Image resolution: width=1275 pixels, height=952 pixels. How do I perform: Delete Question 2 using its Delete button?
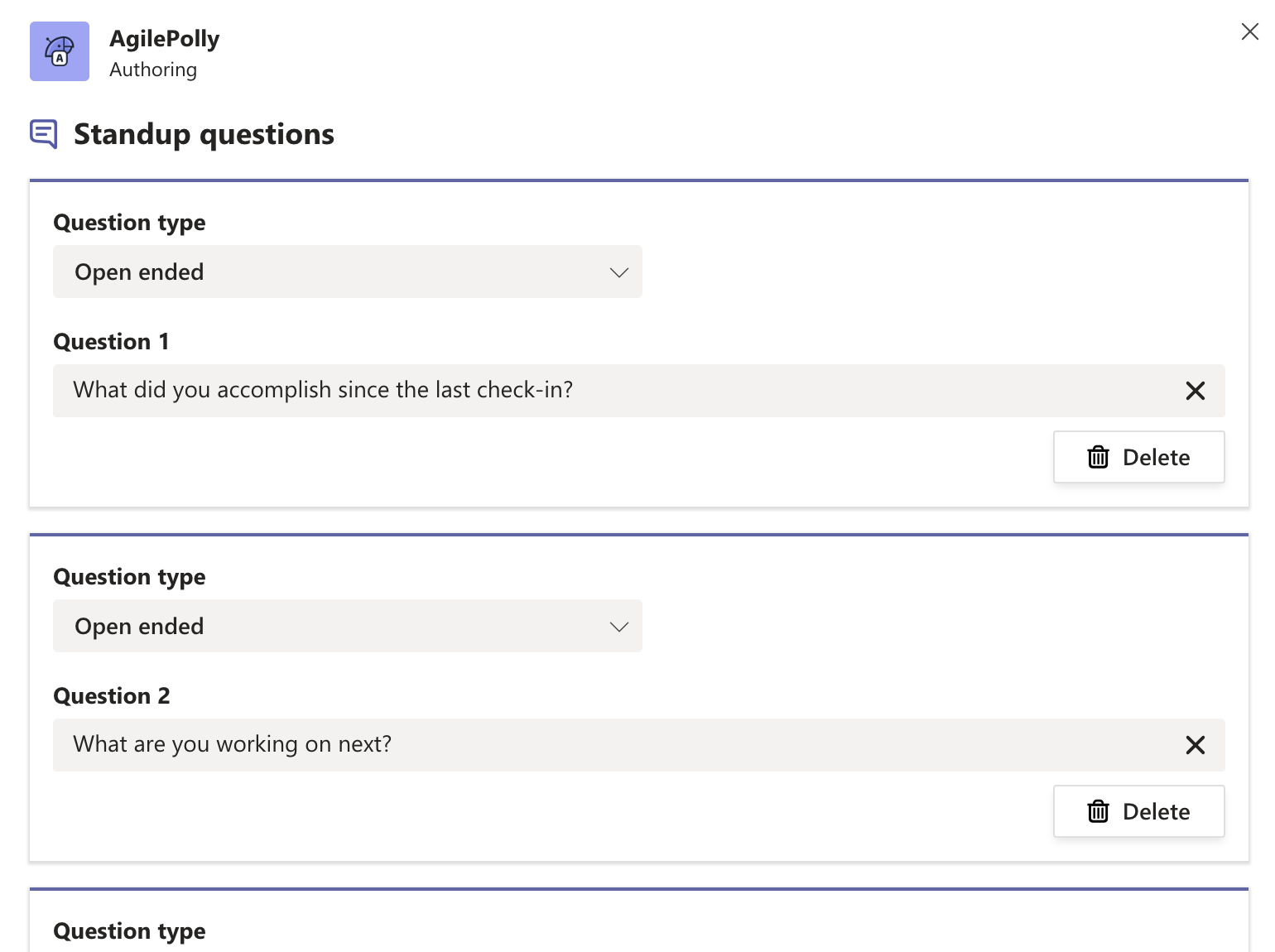pyautogui.click(x=1138, y=811)
